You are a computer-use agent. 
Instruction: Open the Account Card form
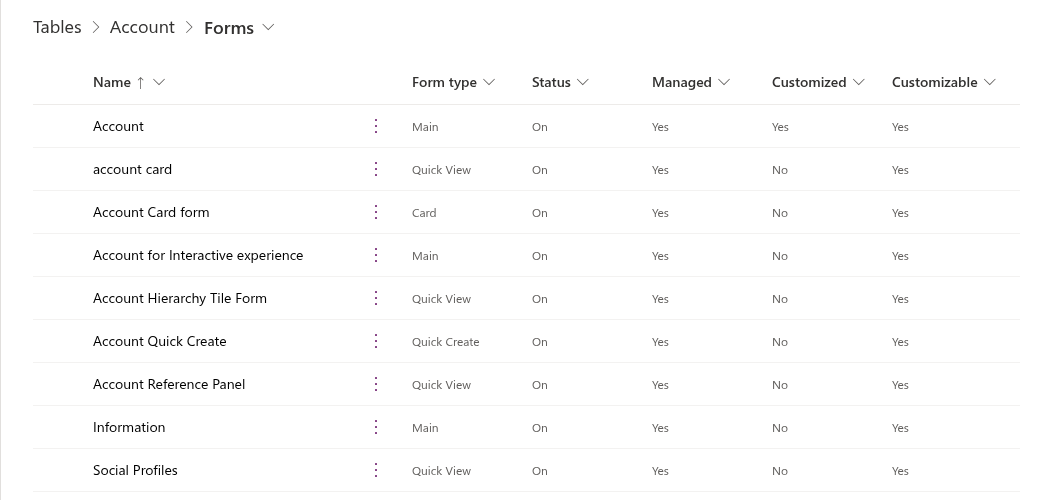click(x=151, y=212)
